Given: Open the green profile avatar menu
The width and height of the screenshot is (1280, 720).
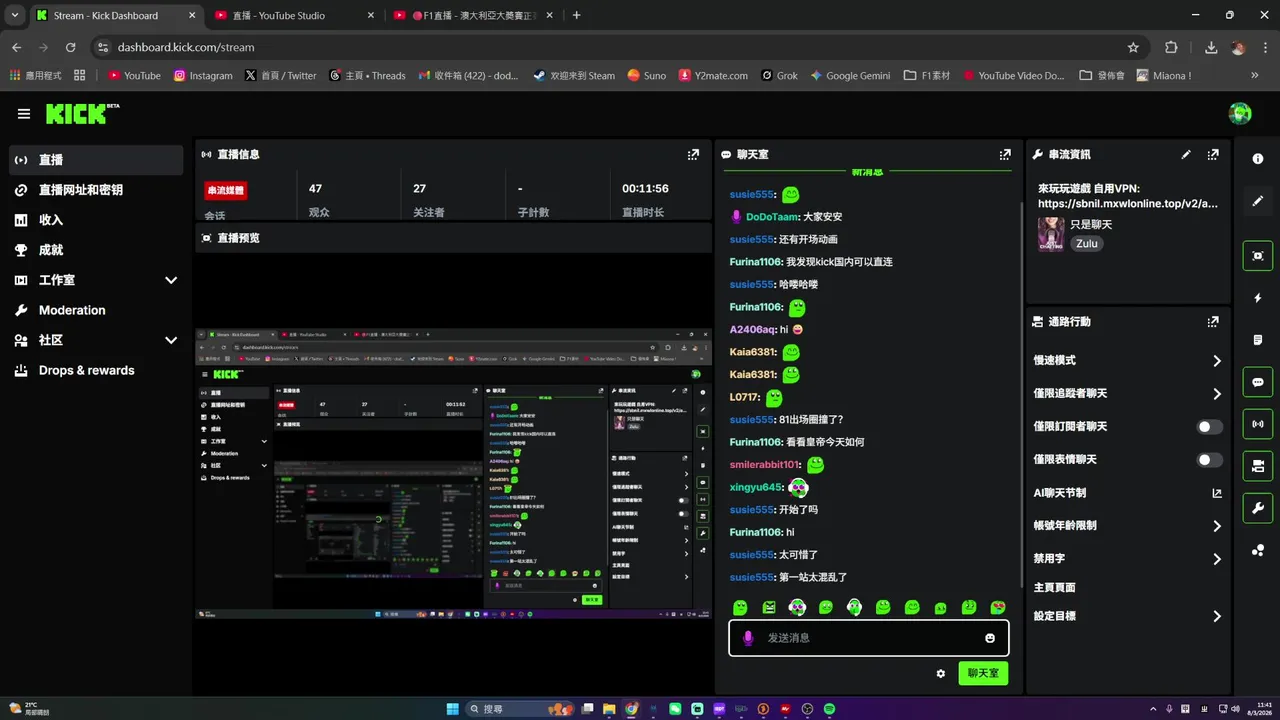Looking at the screenshot, I should (1240, 114).
